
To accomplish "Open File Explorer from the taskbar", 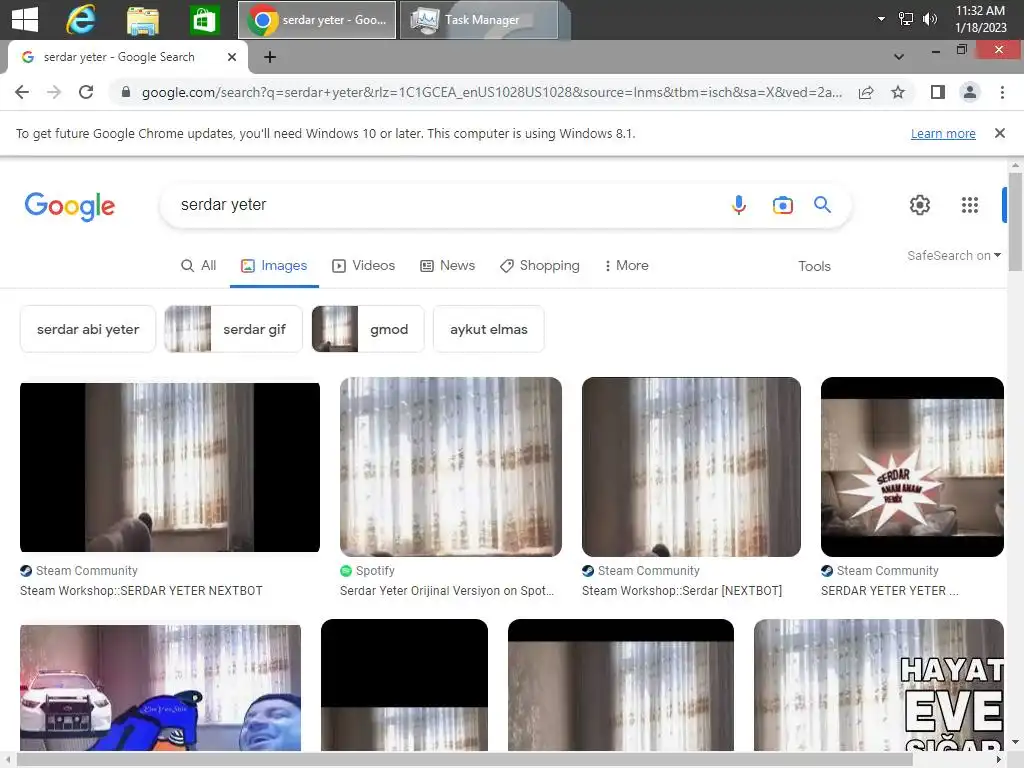I will 142,20.
